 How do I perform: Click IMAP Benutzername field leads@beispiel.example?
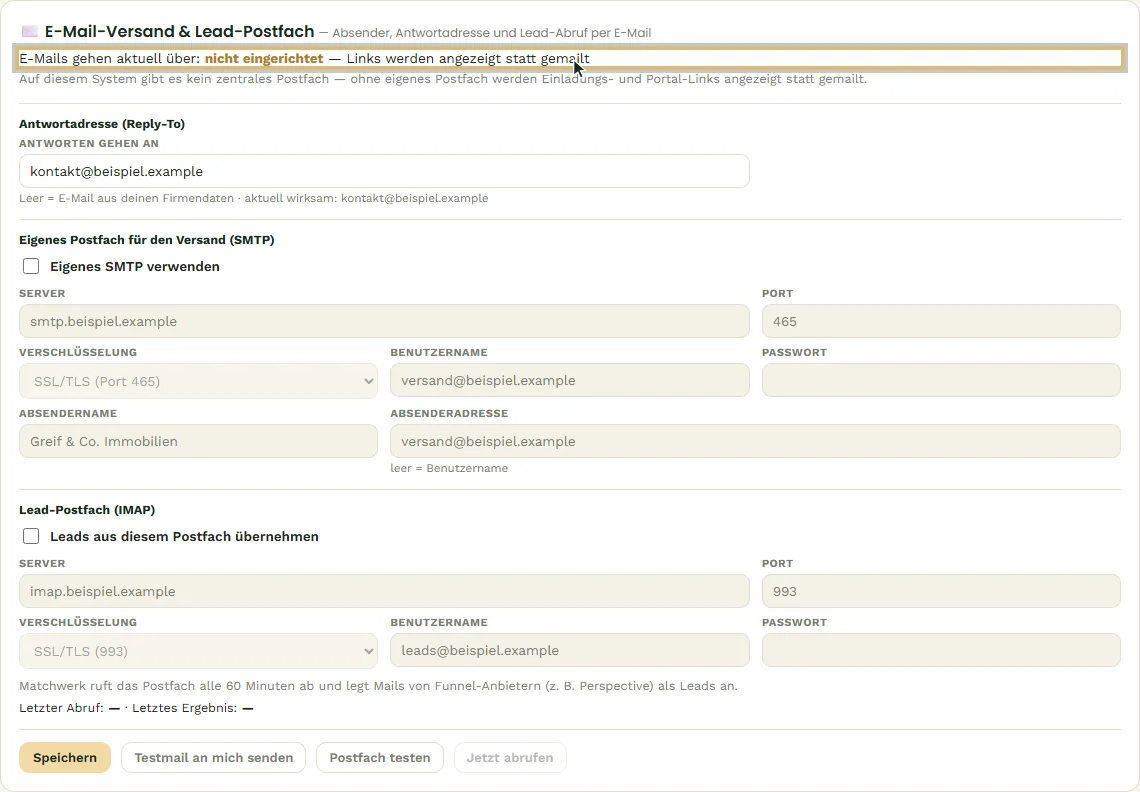pyautogui.click(x=569, y=650)
